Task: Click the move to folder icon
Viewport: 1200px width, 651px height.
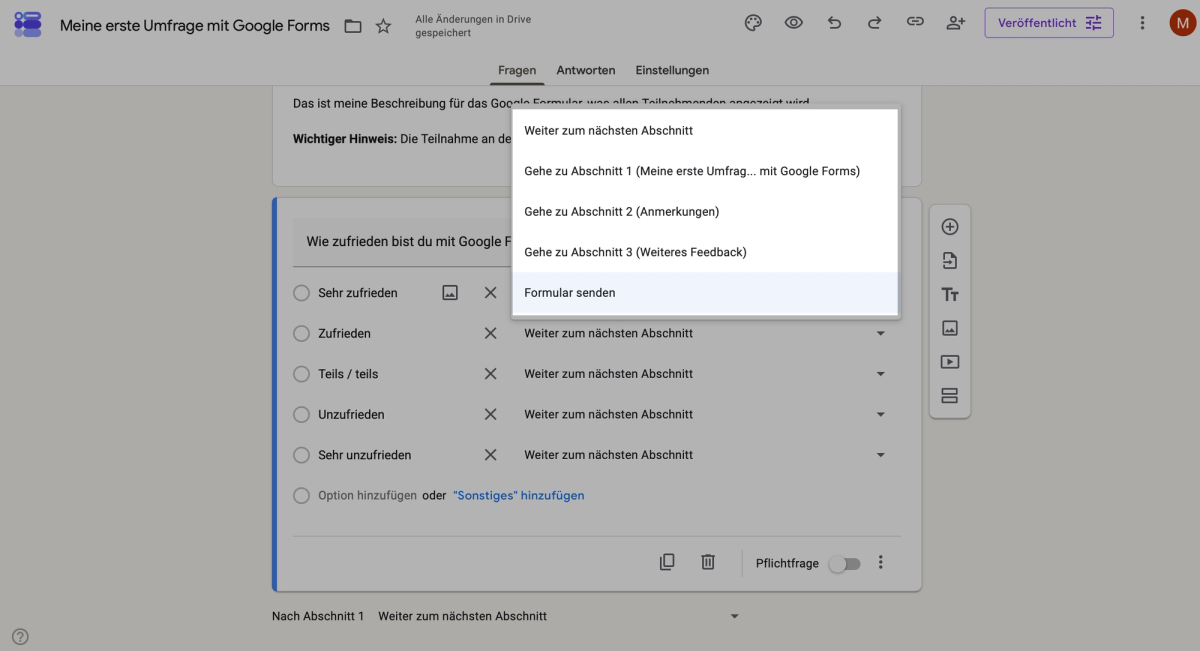Action: 353,26
